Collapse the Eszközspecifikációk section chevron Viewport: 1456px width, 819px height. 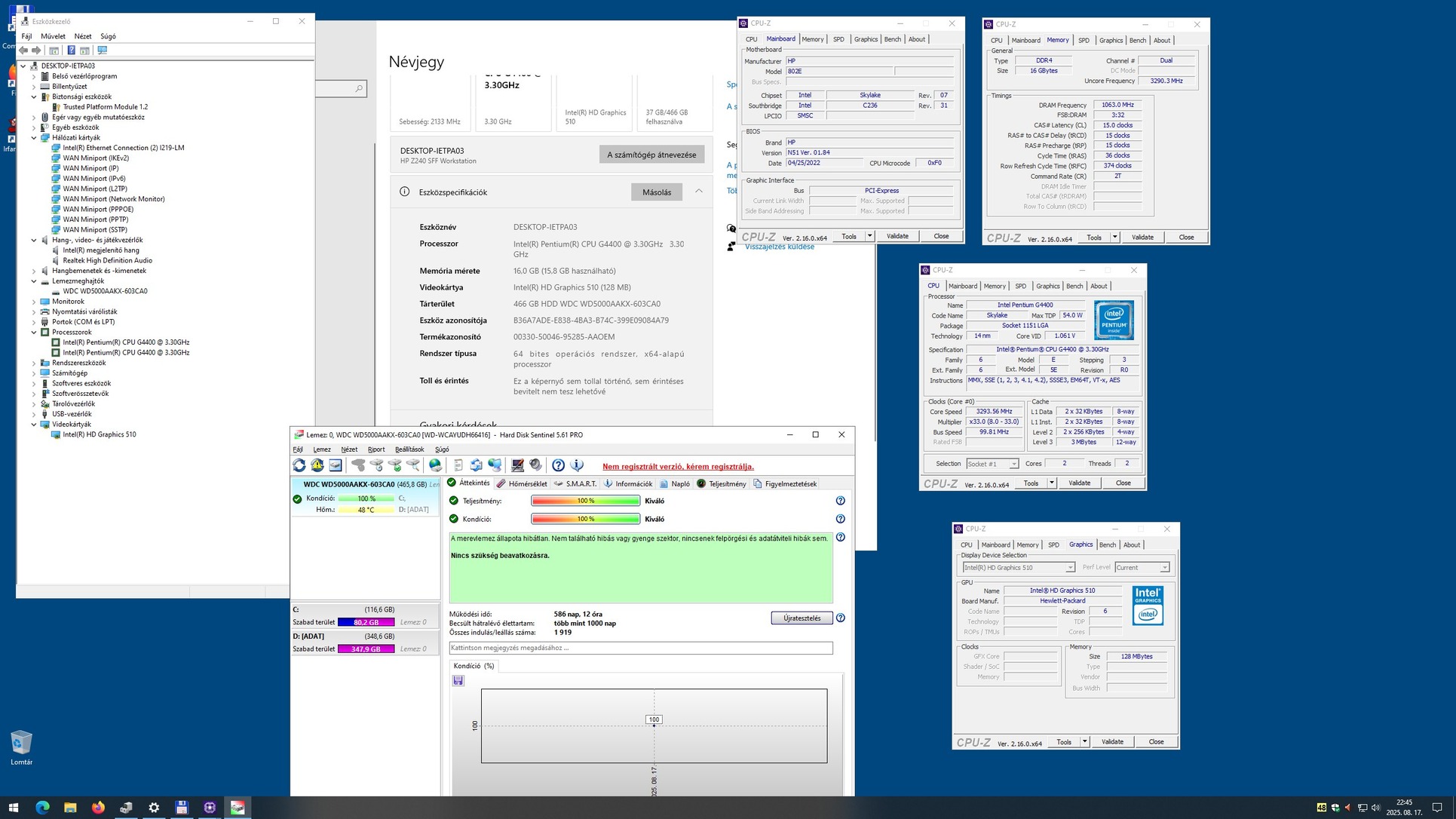pos(699,192)
